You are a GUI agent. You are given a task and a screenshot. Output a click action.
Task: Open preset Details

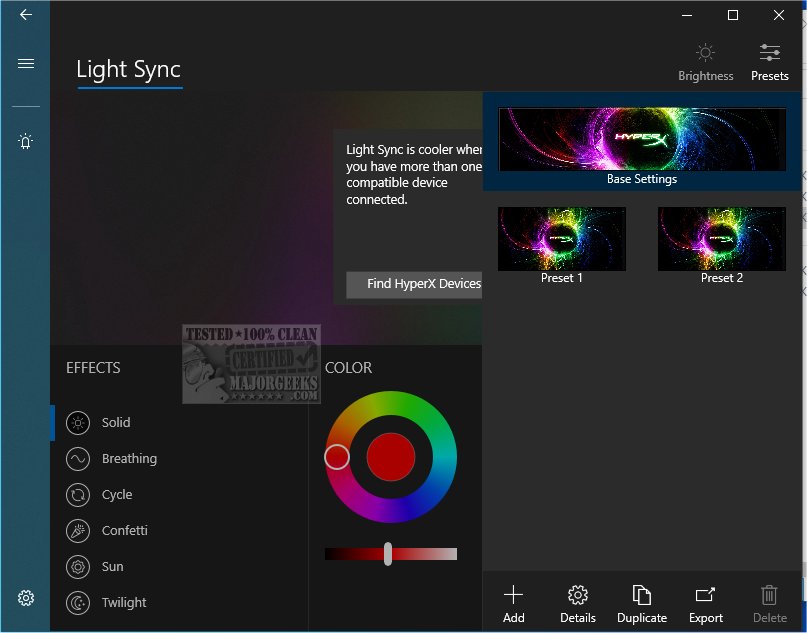click(x=577, y=604)
